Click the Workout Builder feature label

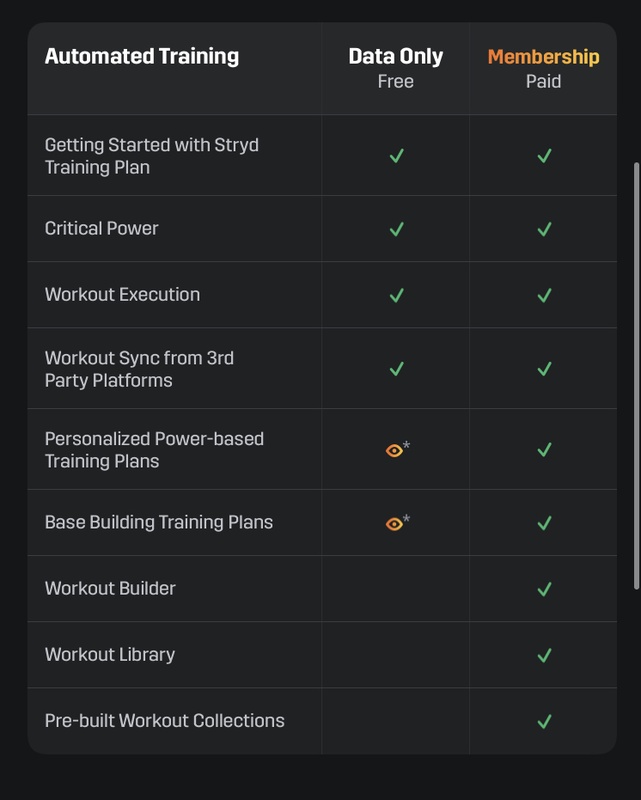click(x=110, y=588)
